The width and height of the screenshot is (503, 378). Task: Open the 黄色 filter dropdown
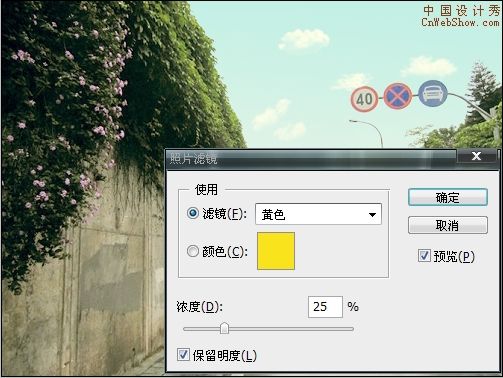pyautogui.click(x=318, y=214)
